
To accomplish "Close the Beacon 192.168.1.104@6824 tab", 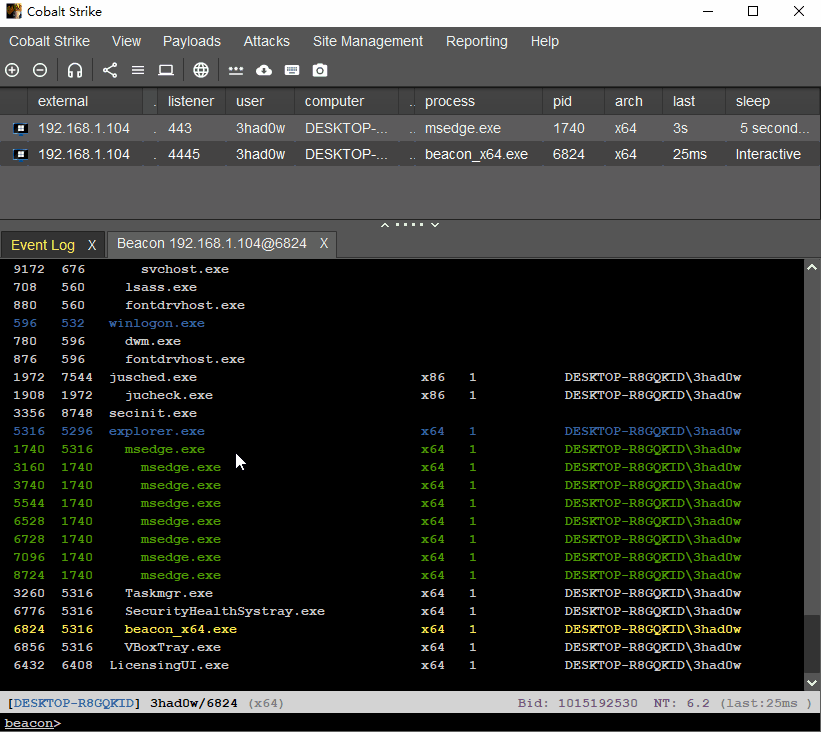I will [x=324, y=243].
